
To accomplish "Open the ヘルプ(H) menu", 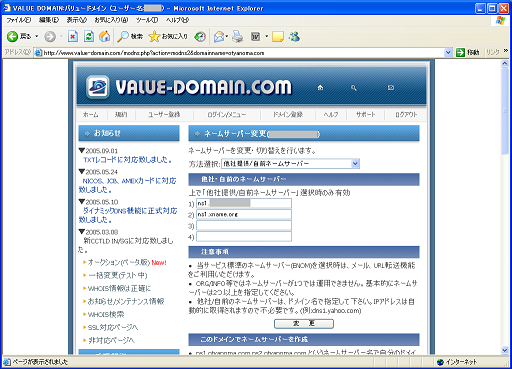I will 177,20.
